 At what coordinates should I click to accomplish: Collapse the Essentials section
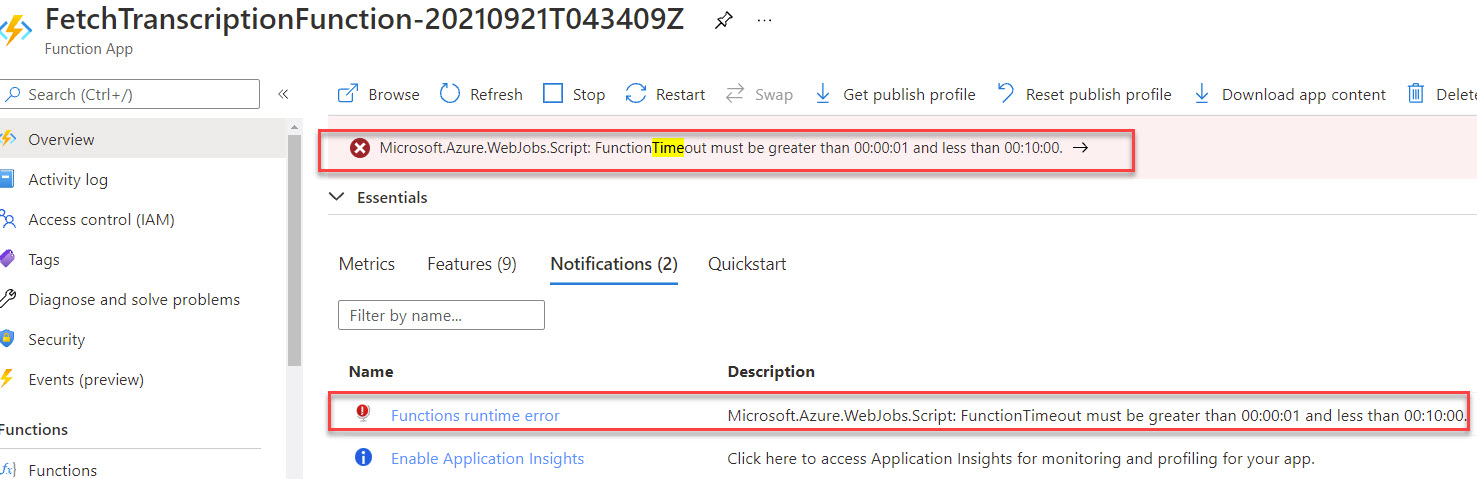337,197
